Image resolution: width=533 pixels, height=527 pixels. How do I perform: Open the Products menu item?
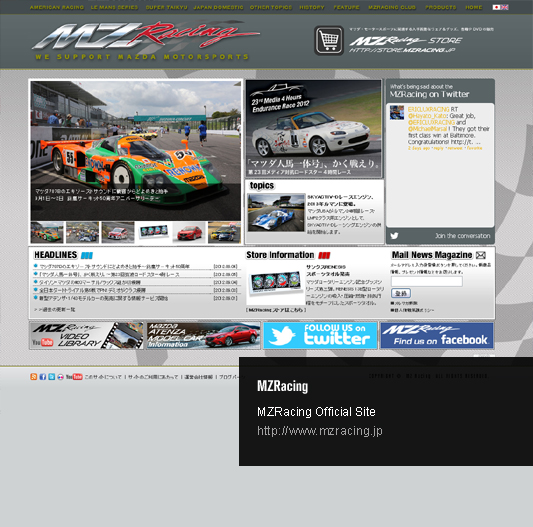coord(441,7)
